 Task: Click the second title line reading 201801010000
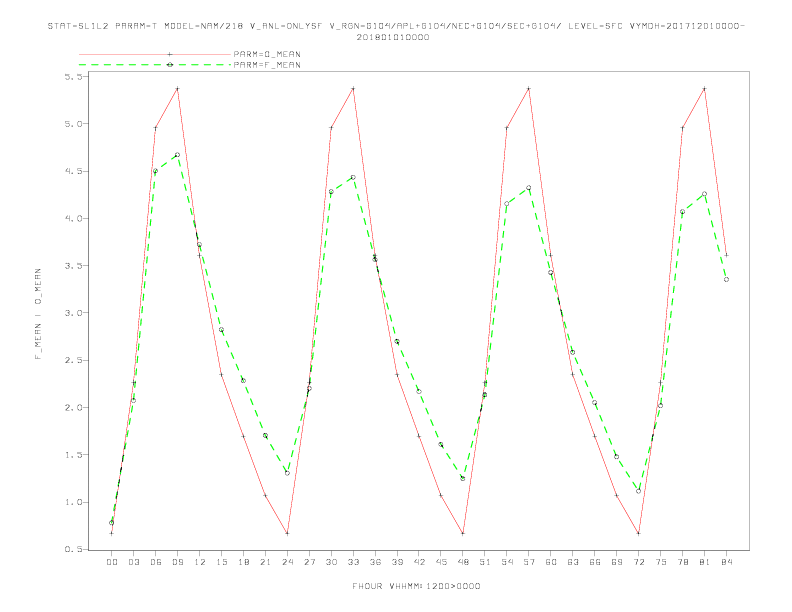click(x=393, y=37)
